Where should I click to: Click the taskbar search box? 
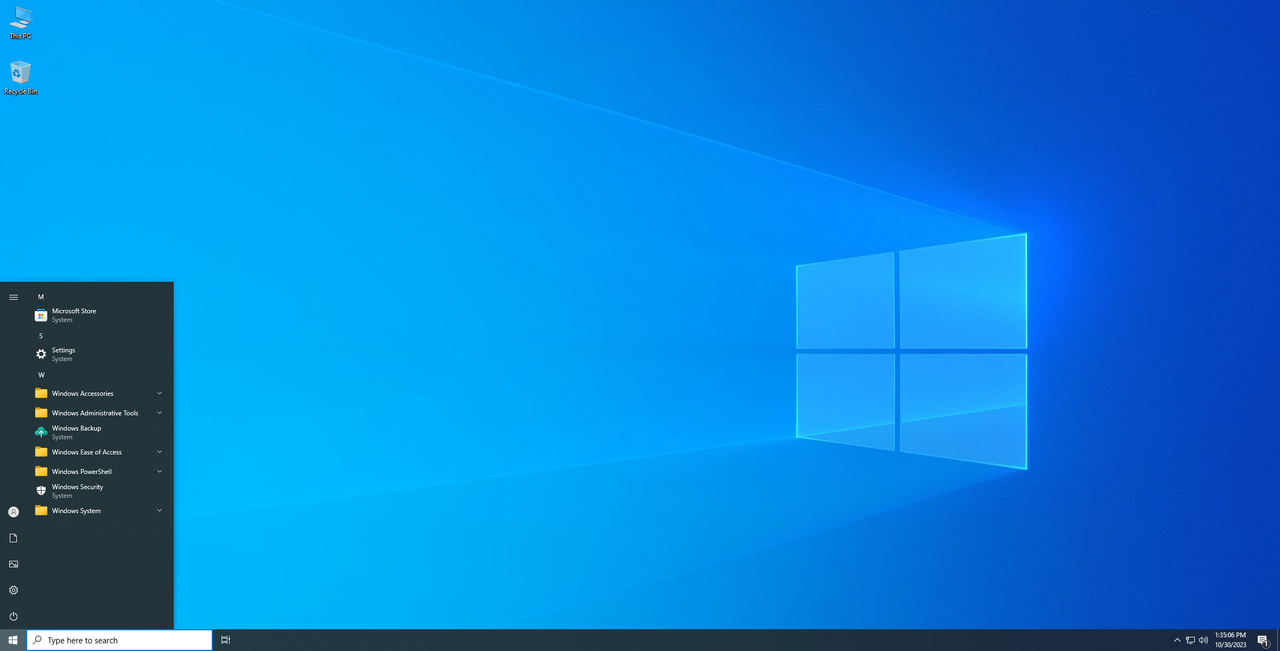coord(120,640)
